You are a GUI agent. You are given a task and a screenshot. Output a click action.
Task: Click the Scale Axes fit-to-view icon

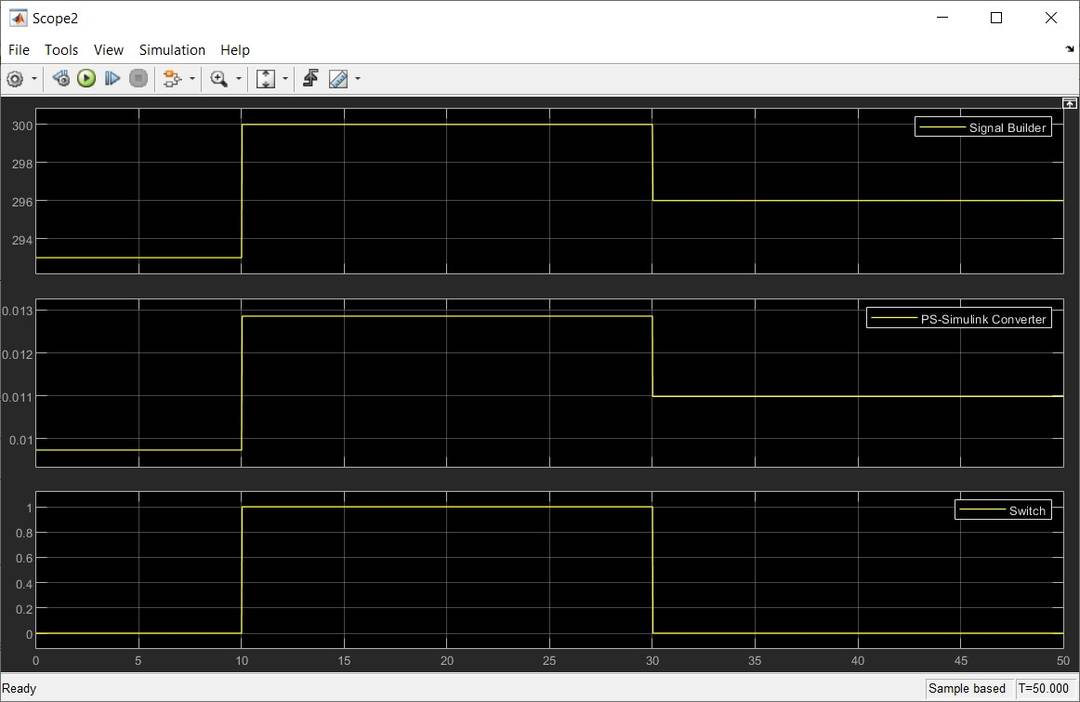(x=264, y=78)
